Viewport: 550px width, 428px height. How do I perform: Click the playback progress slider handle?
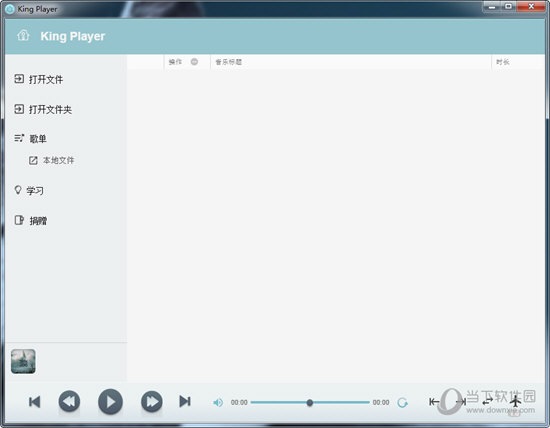coord(309,402)
